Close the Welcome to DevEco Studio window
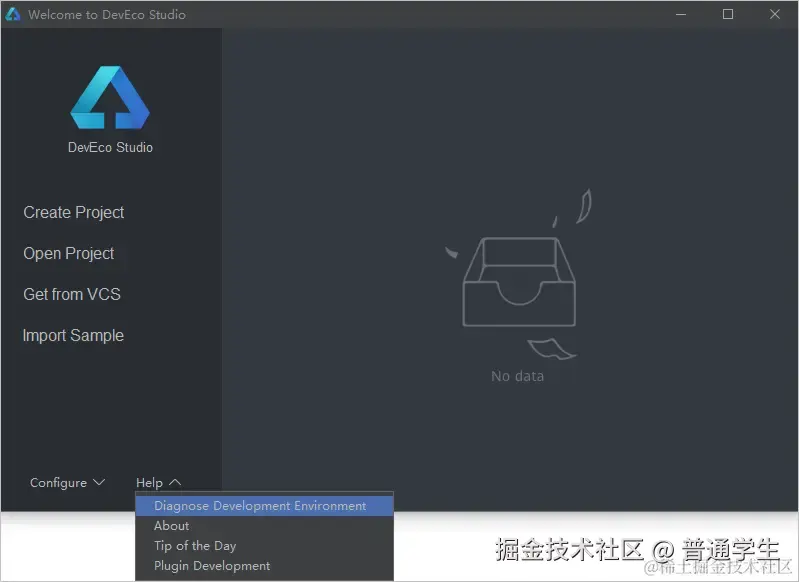This screenshot has width=799, height=582. point(775,14)
